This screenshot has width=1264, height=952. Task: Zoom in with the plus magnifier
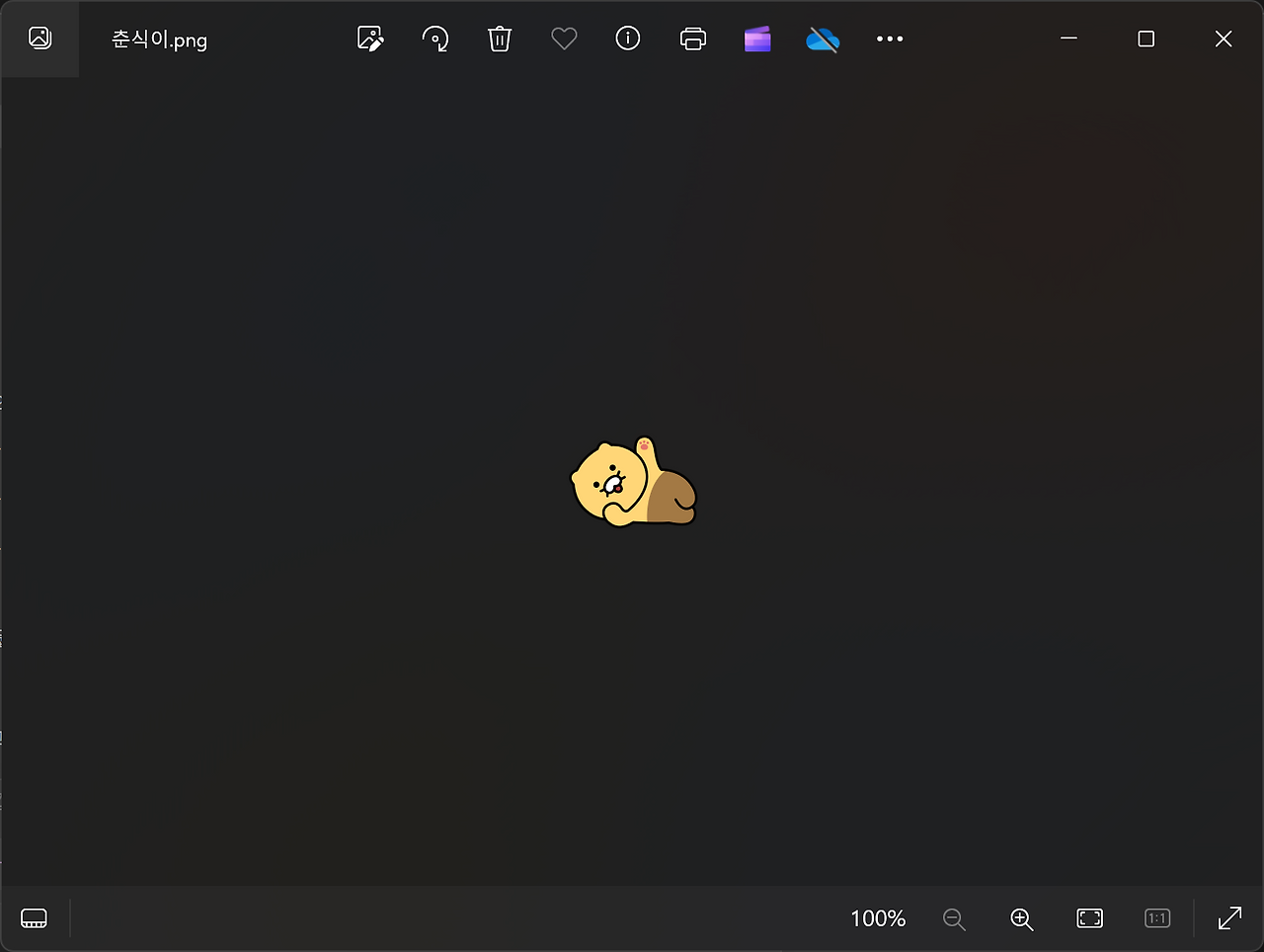click(x=1022, y=918)
